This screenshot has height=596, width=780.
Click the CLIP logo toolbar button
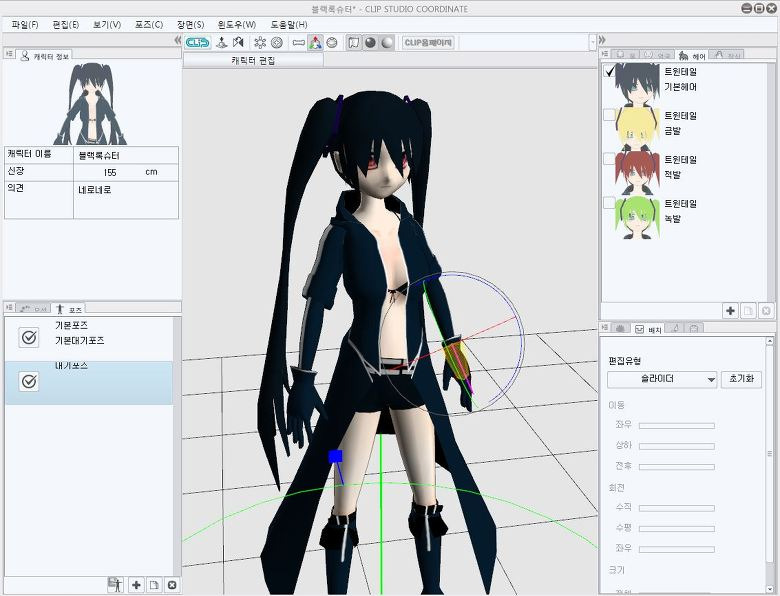(x=198, y=43)
